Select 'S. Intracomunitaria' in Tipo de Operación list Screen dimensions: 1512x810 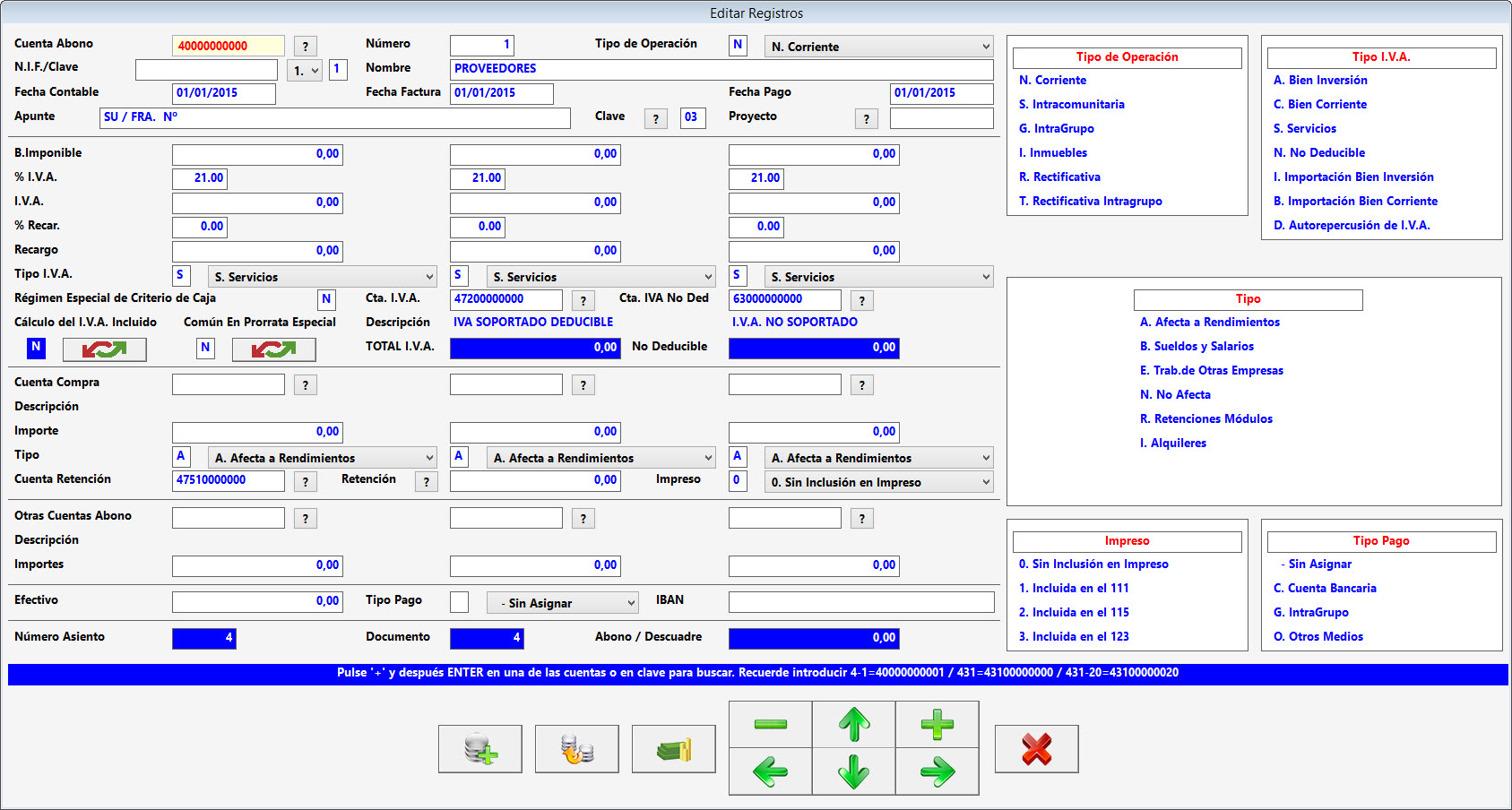[1071, 104]
